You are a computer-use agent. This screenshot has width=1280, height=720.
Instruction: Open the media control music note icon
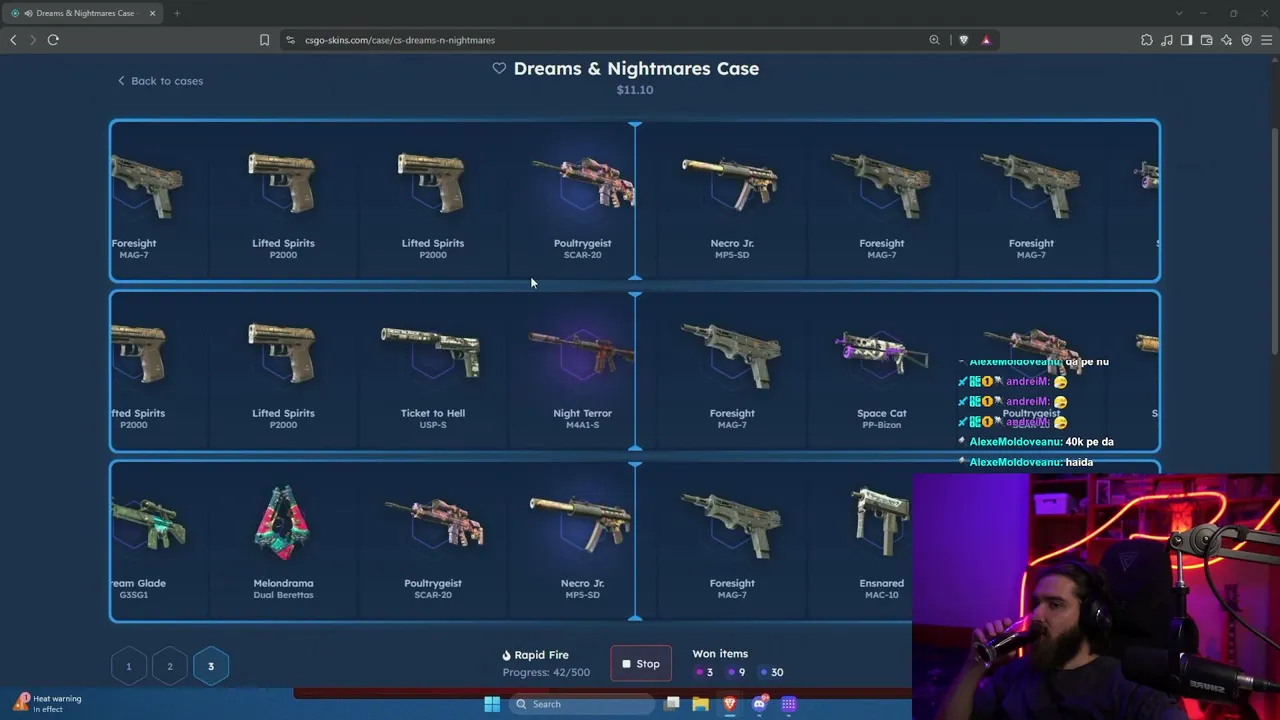coord(1167,40)
